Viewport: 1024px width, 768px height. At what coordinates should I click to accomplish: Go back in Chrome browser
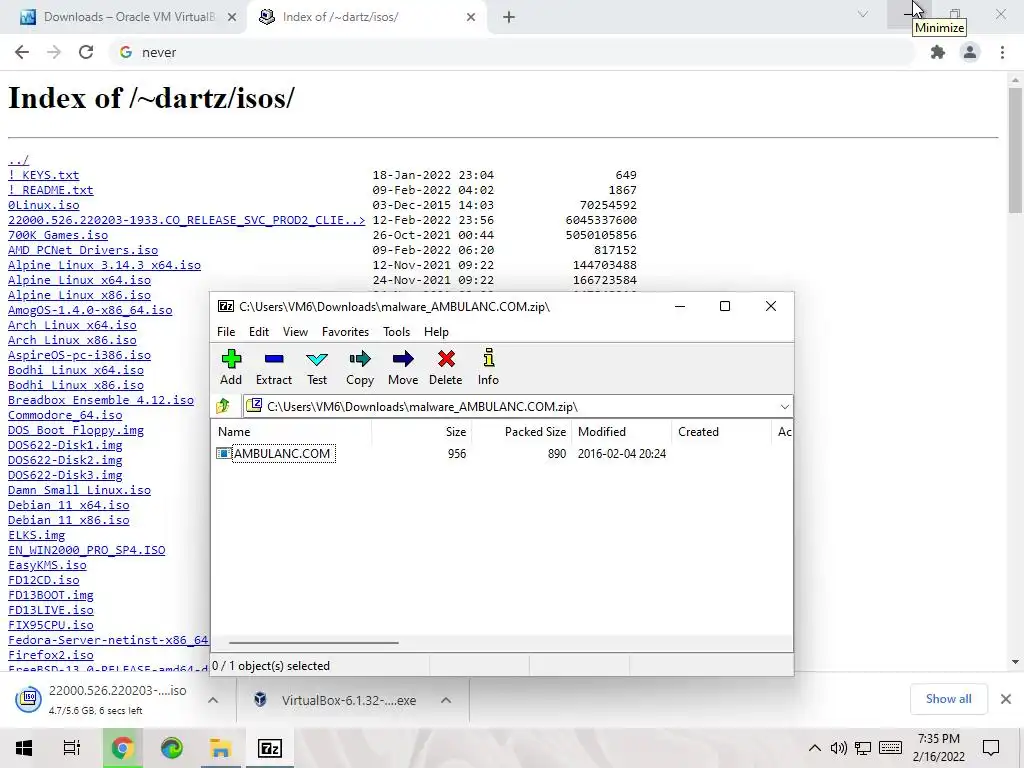coord(22,52)
